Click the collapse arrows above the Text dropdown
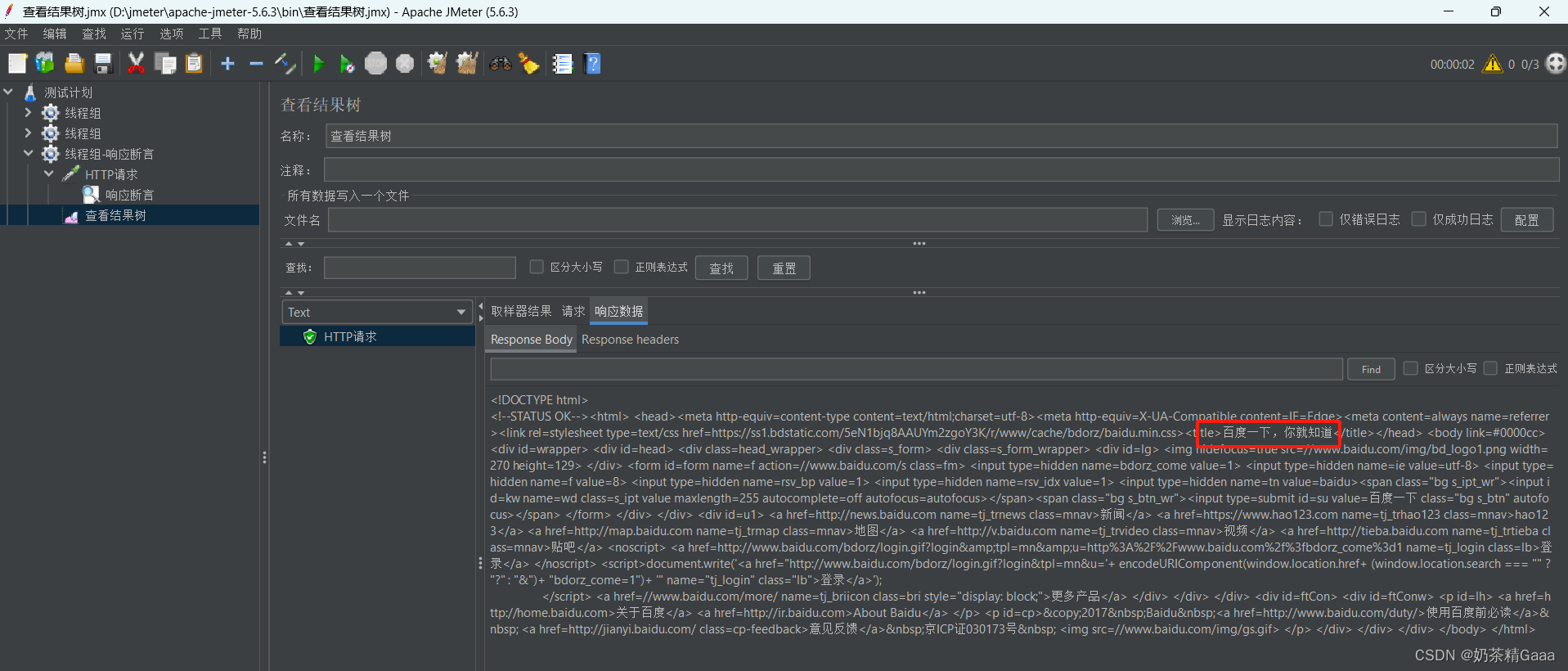1568x671 pixels. point(294,292)
